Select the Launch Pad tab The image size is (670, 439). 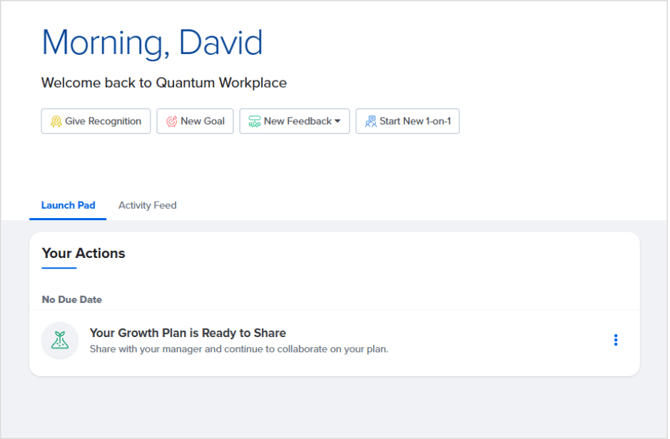[x=68, y=205]
